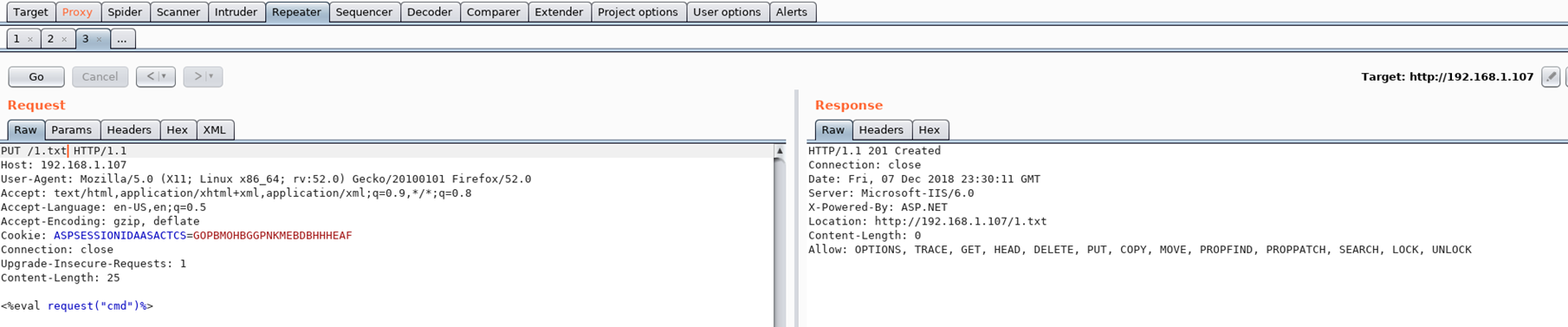Select Repeater sub-tab 1

coord(16,39)
